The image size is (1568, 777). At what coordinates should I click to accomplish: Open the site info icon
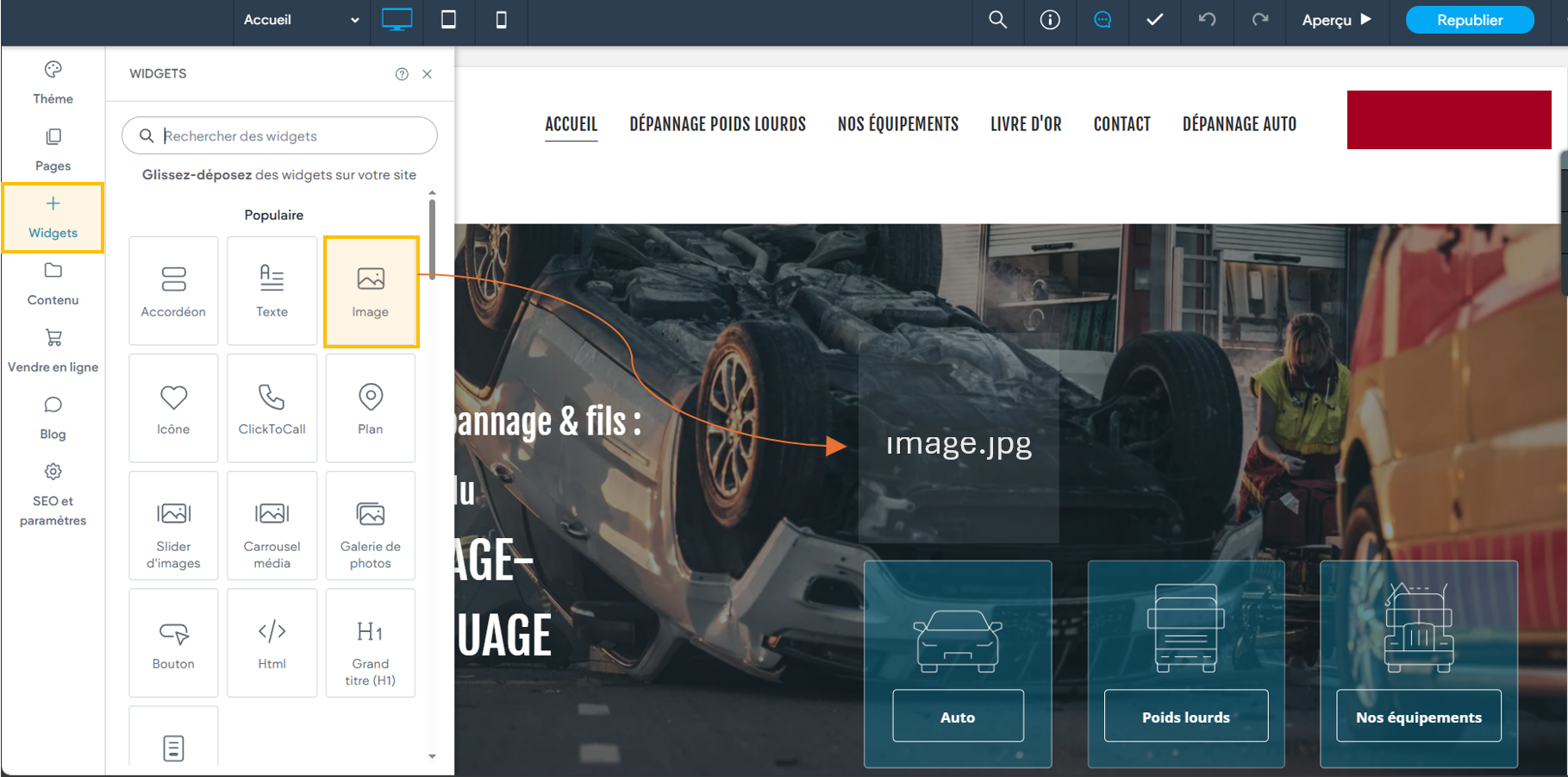[1050, 19]
